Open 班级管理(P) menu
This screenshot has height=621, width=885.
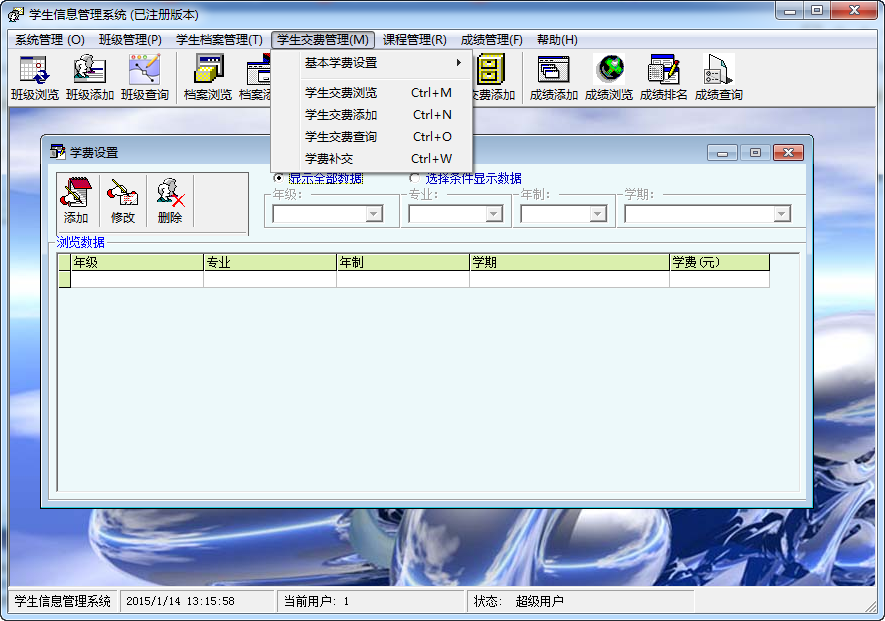pyautogui.click(x=130, y=40)
